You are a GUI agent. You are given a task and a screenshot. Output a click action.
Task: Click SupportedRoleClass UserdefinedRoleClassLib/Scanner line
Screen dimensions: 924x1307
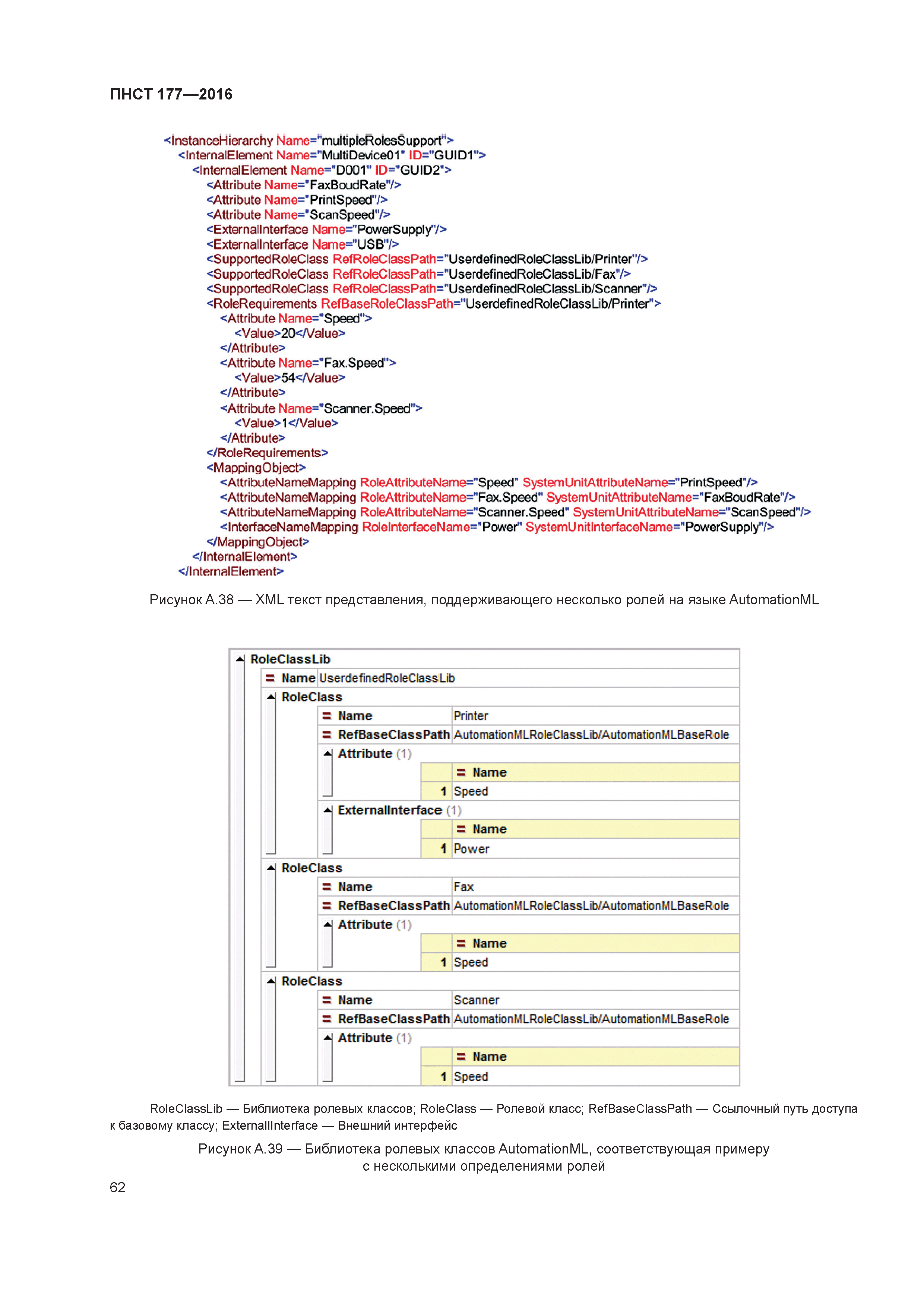431,289
